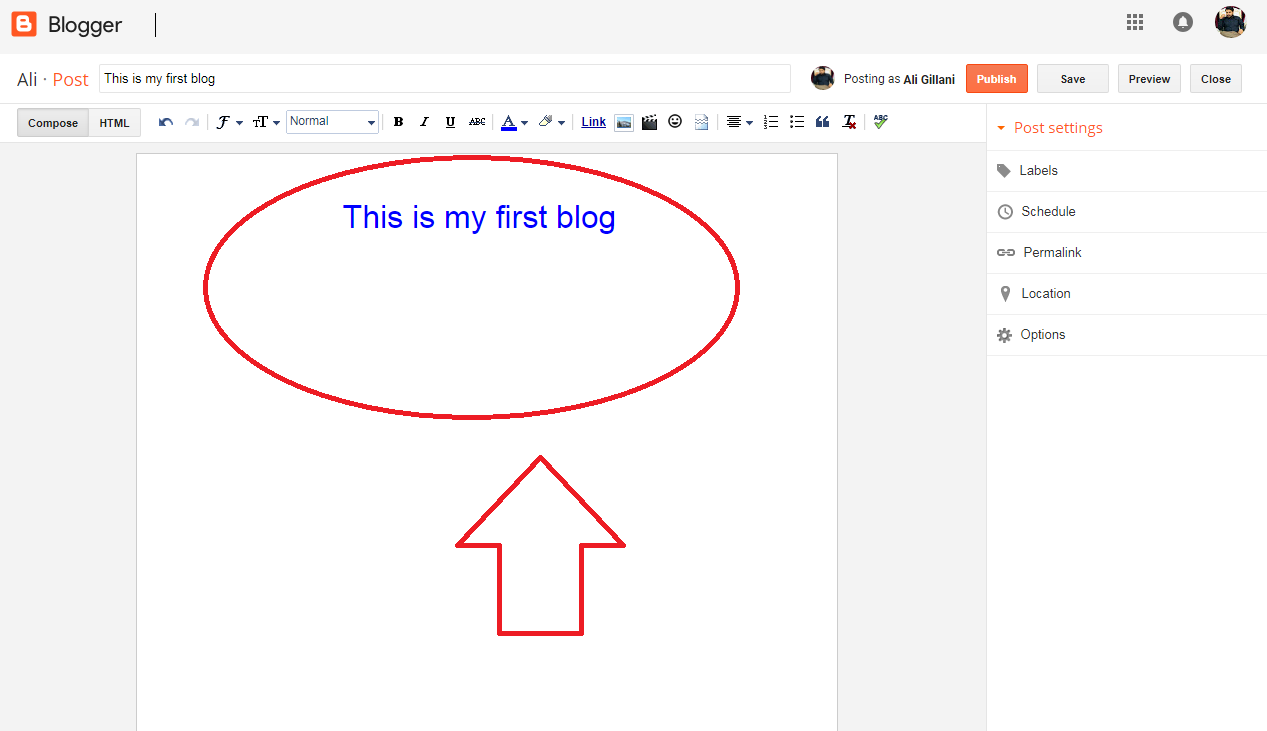Viewport: 1267px width, 731px height.
Task: Undo the last edit
Action: pyautogui.click(x=165, y=121)
